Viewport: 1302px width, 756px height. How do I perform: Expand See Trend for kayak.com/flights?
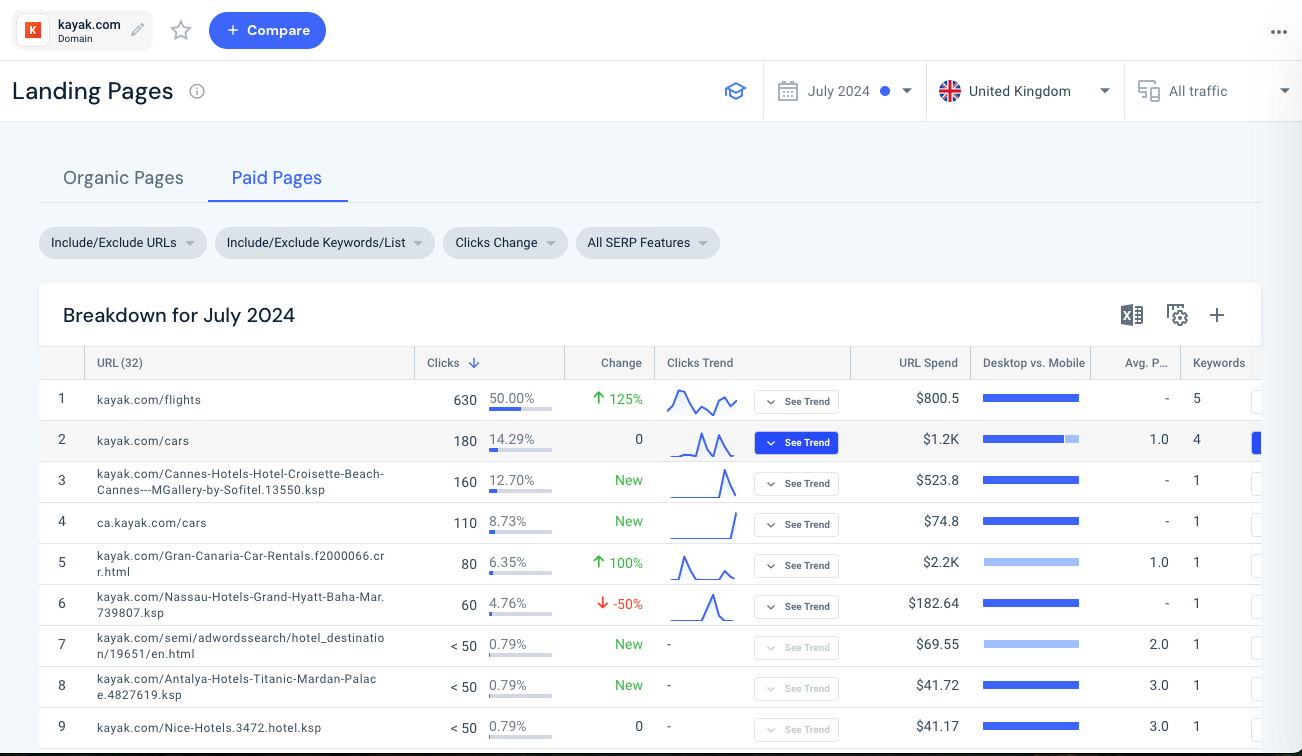click(796, 401)
